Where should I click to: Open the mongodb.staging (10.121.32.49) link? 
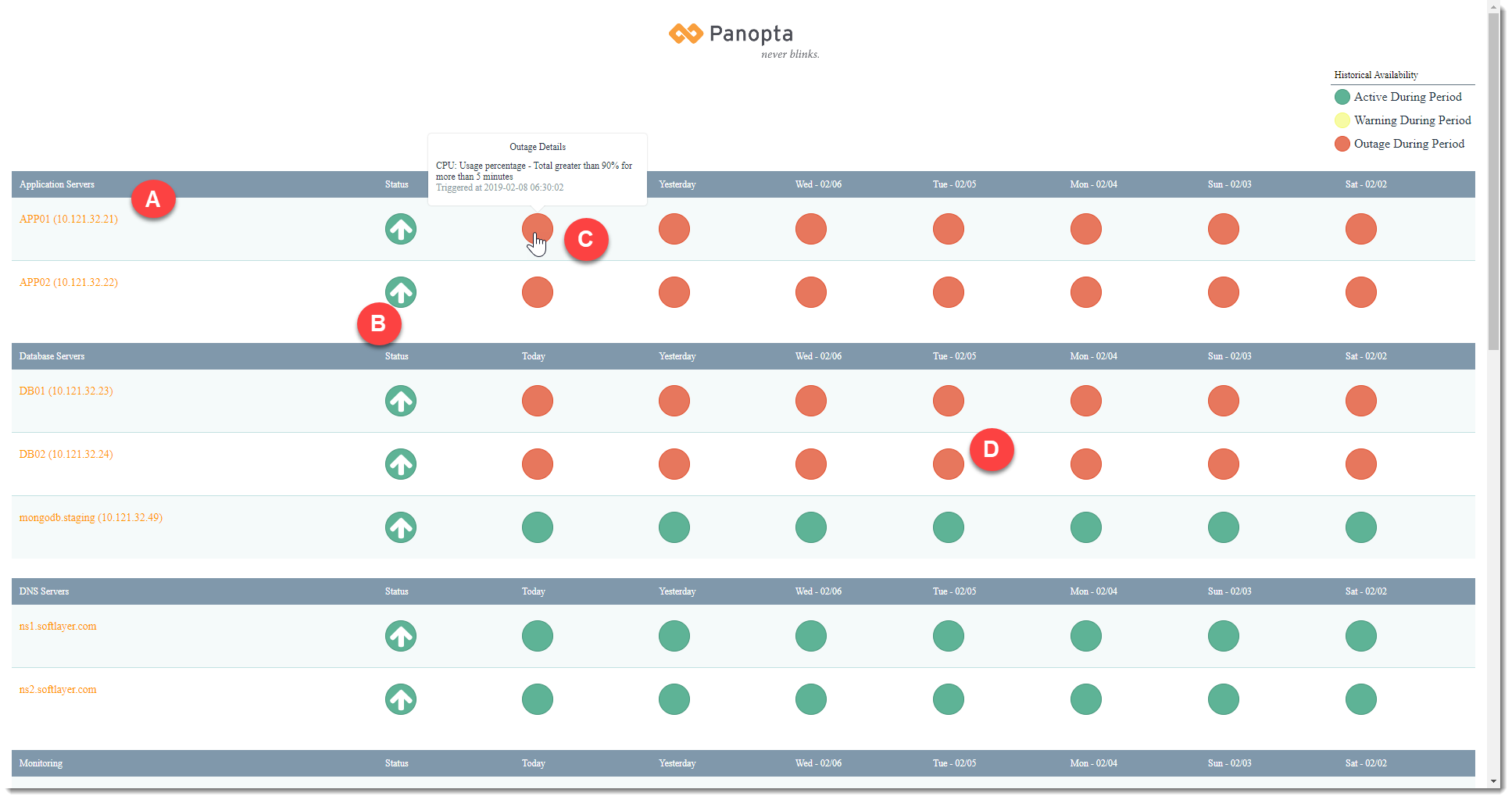pyautogui.click(x=91, y=518)
